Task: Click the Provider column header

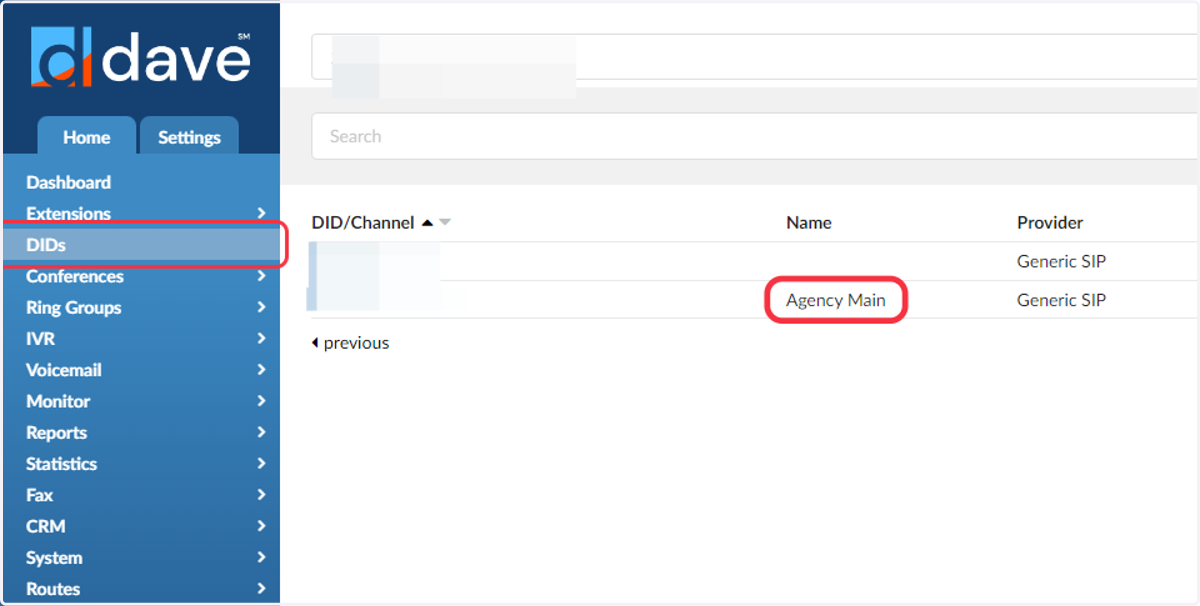Action: pyautogui.click(x=1050, y=222)
